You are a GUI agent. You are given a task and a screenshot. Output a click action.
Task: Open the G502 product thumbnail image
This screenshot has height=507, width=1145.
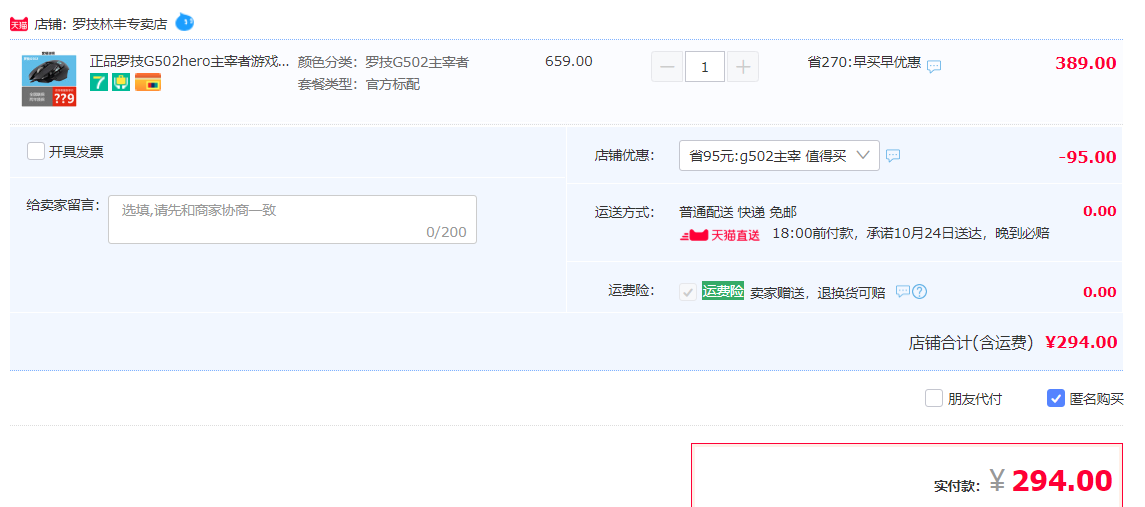(x=49, y=80)
